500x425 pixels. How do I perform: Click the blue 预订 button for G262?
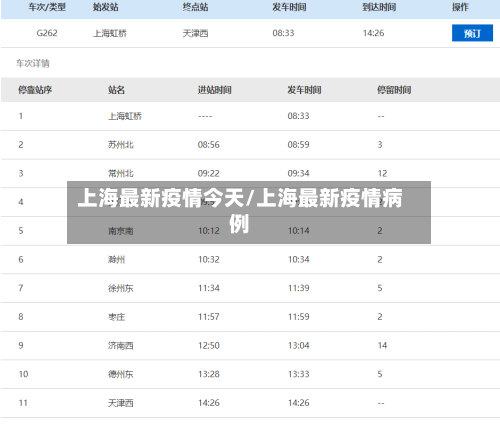point(472,33)
